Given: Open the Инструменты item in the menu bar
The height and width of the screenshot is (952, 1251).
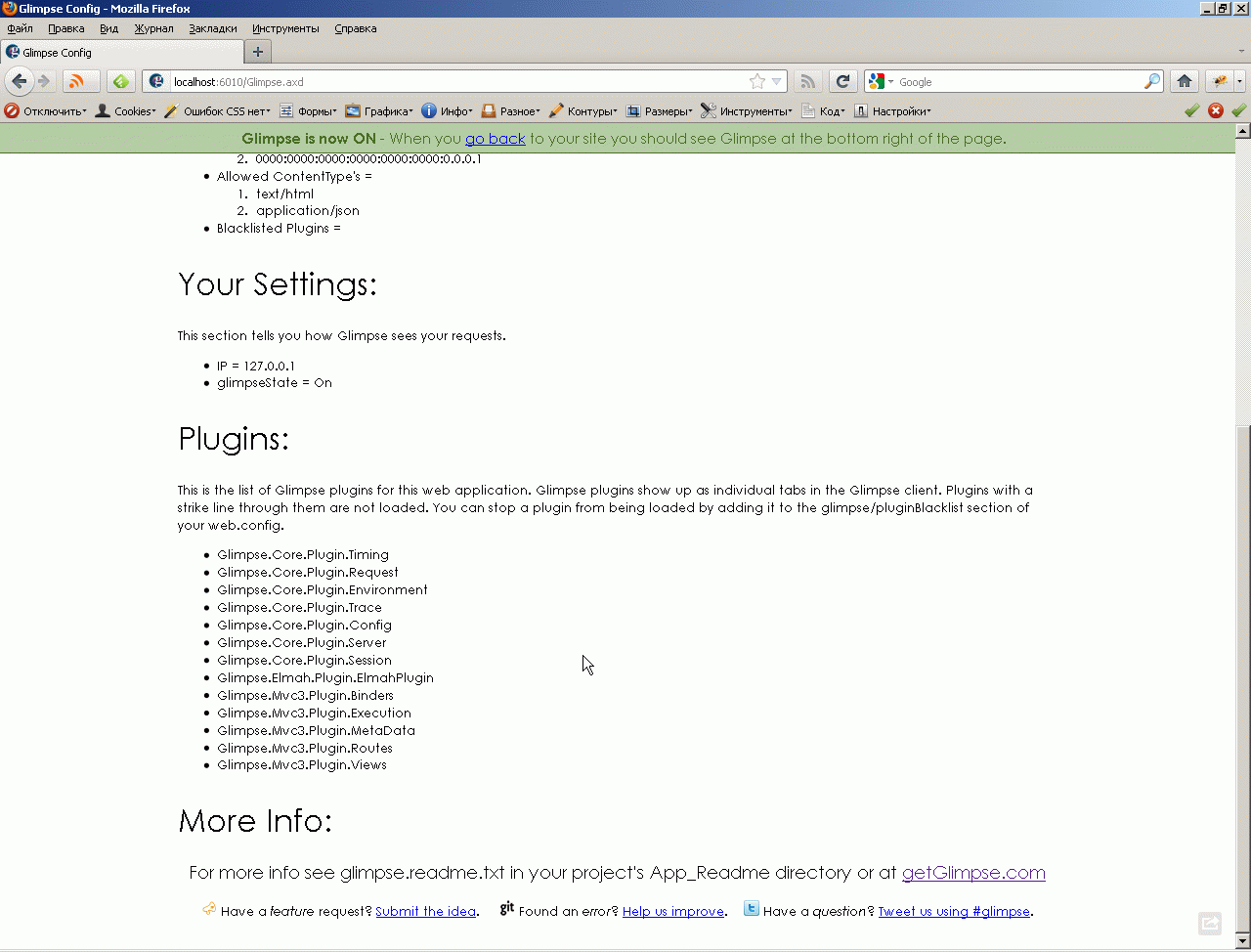Looking at the screenshot, I should (287, 28).
